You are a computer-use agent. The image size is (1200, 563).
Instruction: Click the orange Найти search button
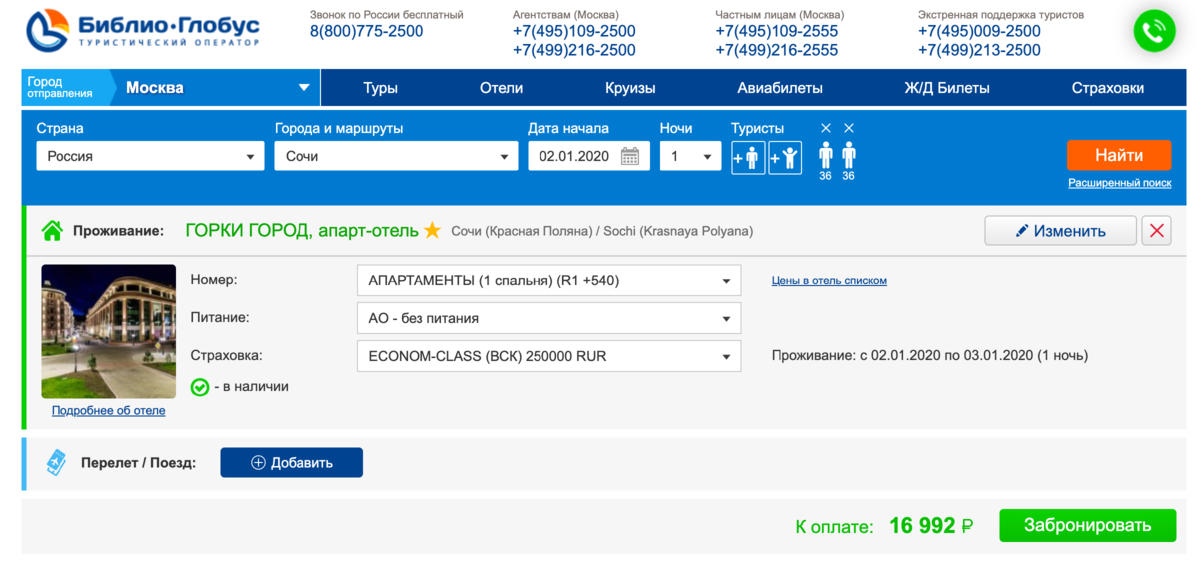[x=1119, y=156]
